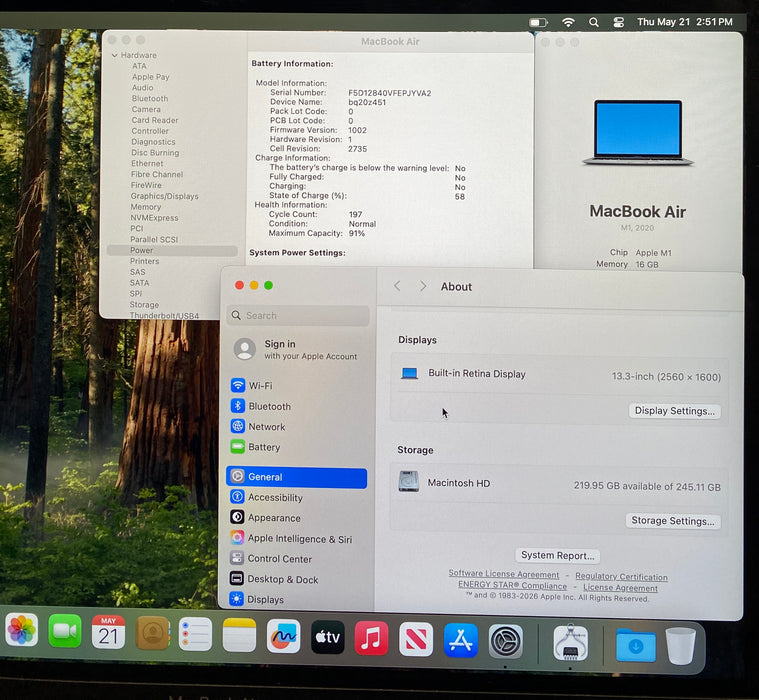Click the Built-in Retina Display row icon
759x700 pixels.
[x=409, y=373]
